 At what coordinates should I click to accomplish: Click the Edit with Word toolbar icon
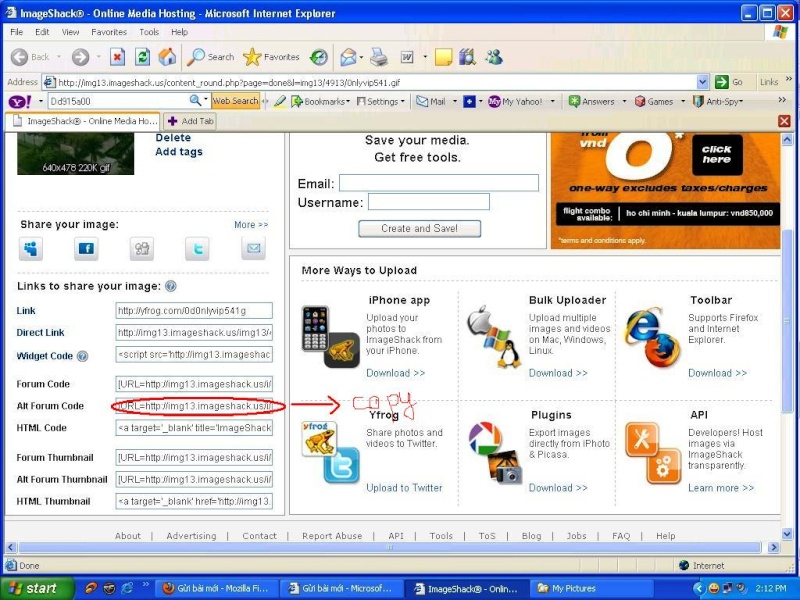coord(407,57)
